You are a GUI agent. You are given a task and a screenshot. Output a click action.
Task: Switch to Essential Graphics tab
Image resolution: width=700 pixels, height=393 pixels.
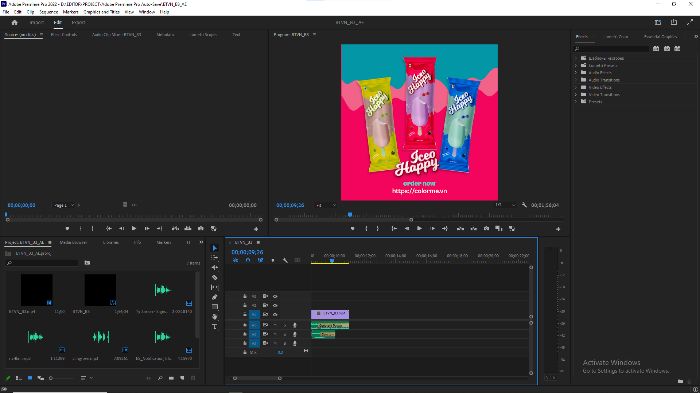pyautogui.click(x=660, y=37)
